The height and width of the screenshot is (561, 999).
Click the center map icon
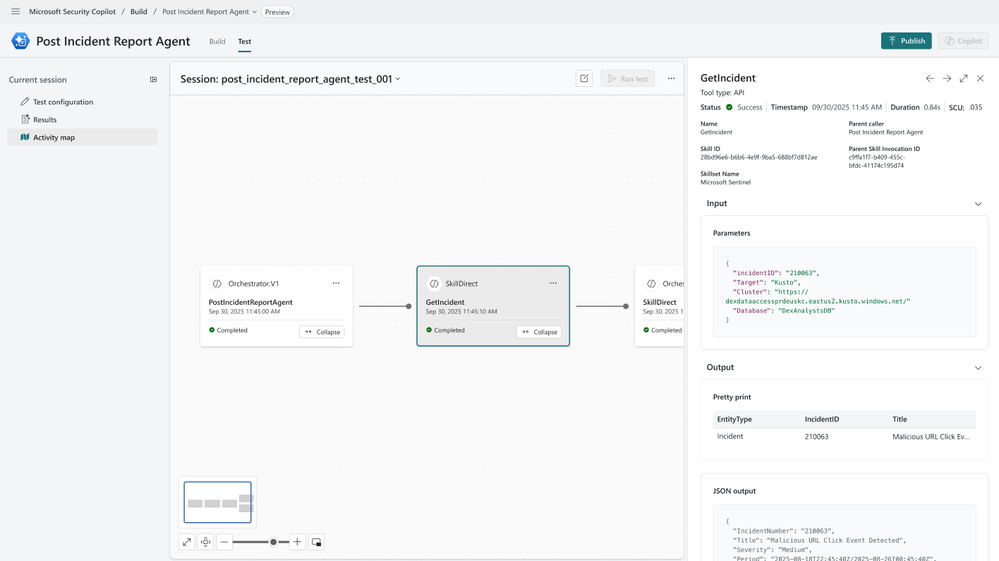click(205, 542)
